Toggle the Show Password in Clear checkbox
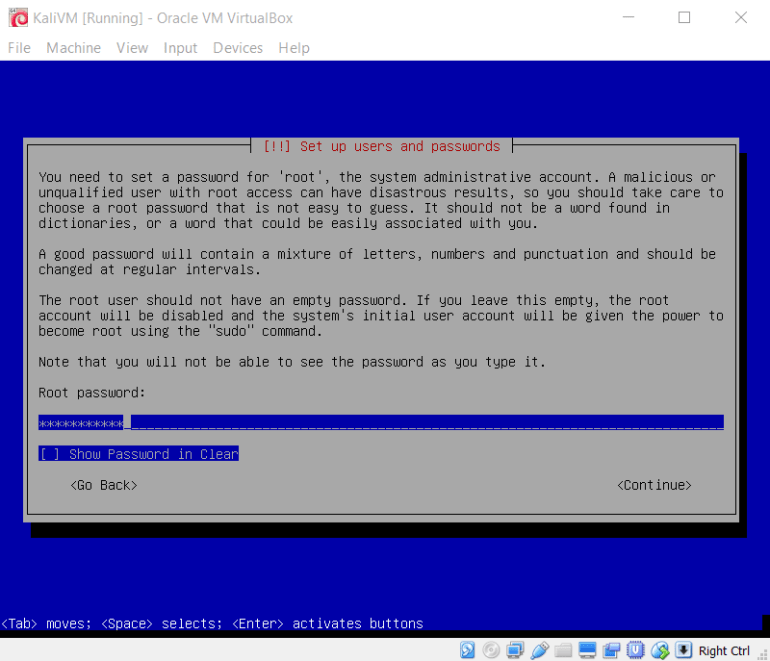770x661 pixels. [x=138, y=453]
